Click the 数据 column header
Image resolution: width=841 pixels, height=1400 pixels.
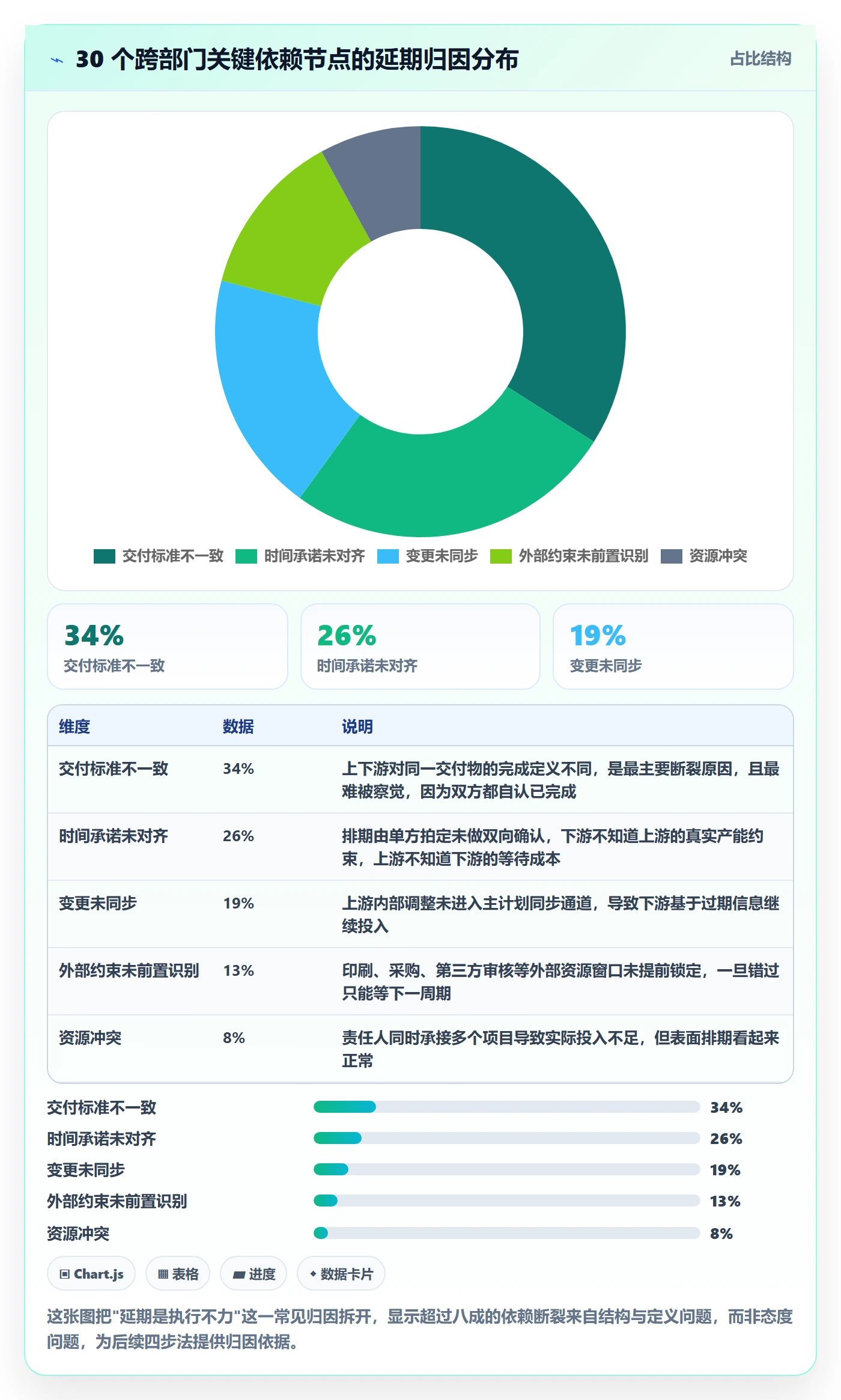[238, 726]
